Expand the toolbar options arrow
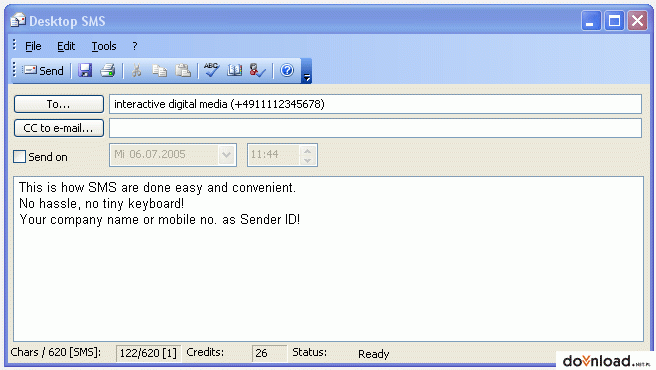This screenshot has width=656, height=370. pos(307,71)
